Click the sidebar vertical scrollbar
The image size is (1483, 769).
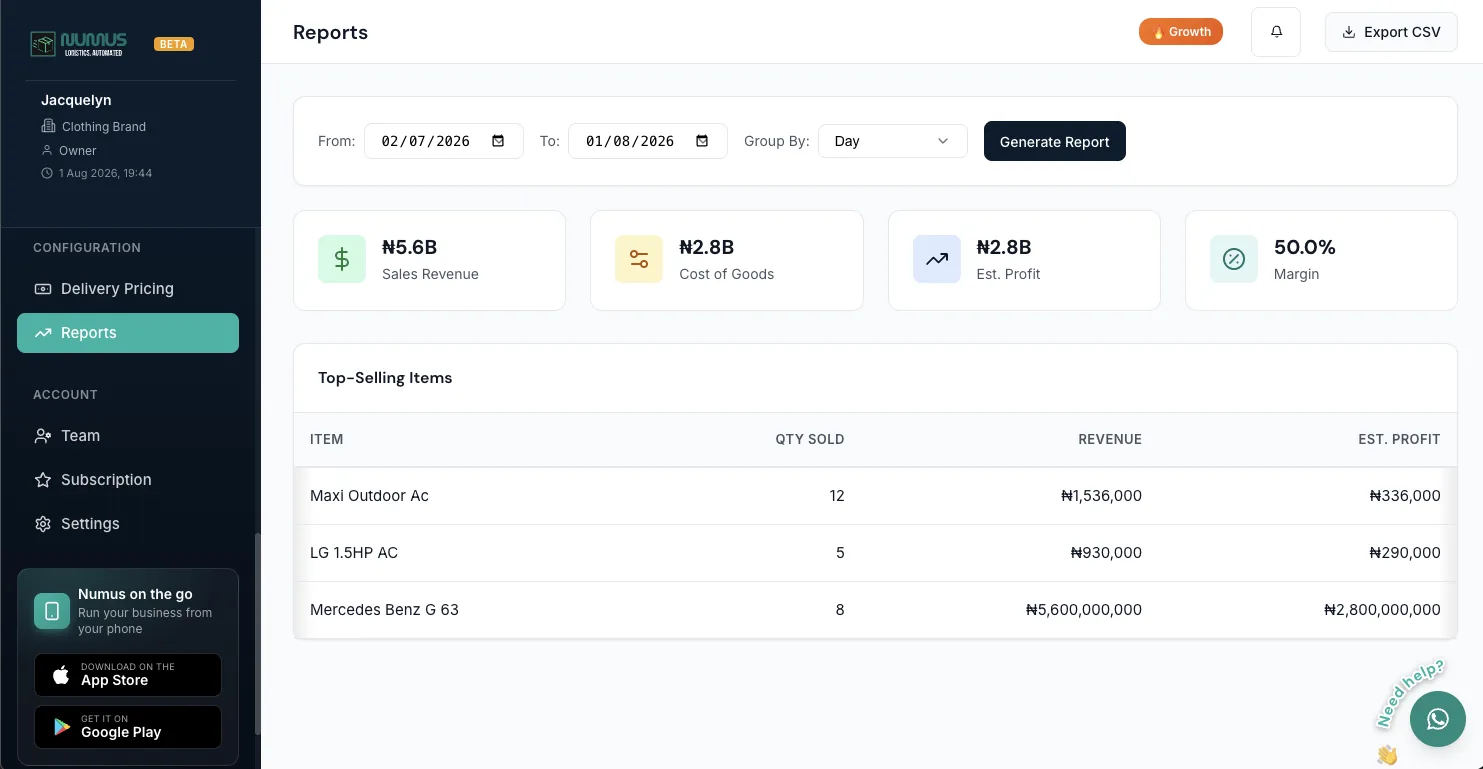[x=258, y=635]
